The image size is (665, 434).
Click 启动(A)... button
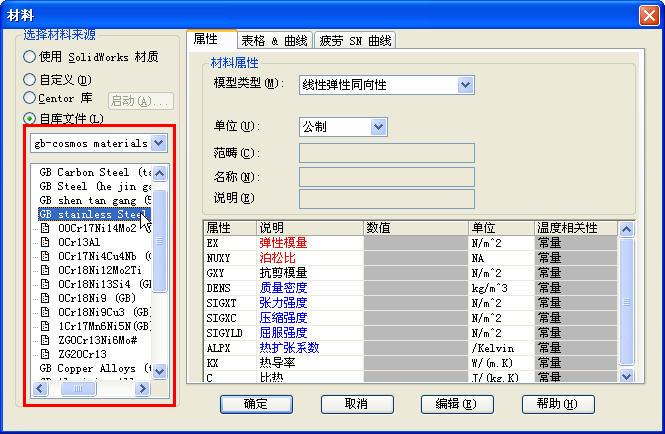coord(141,101)
